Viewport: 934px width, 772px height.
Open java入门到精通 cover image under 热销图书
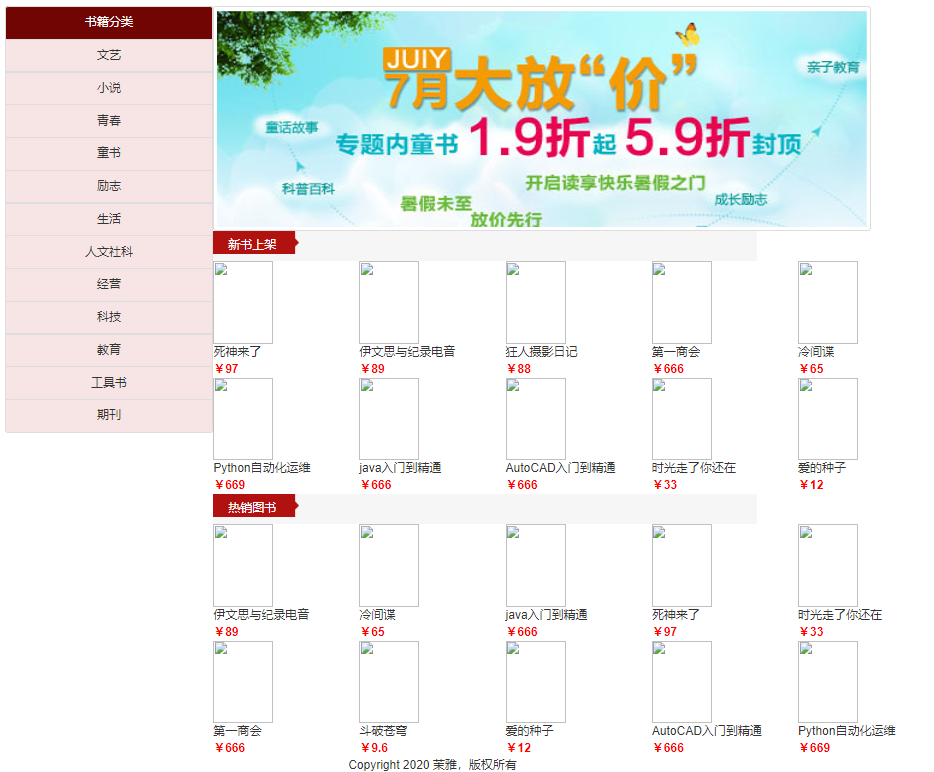point(536,565)
